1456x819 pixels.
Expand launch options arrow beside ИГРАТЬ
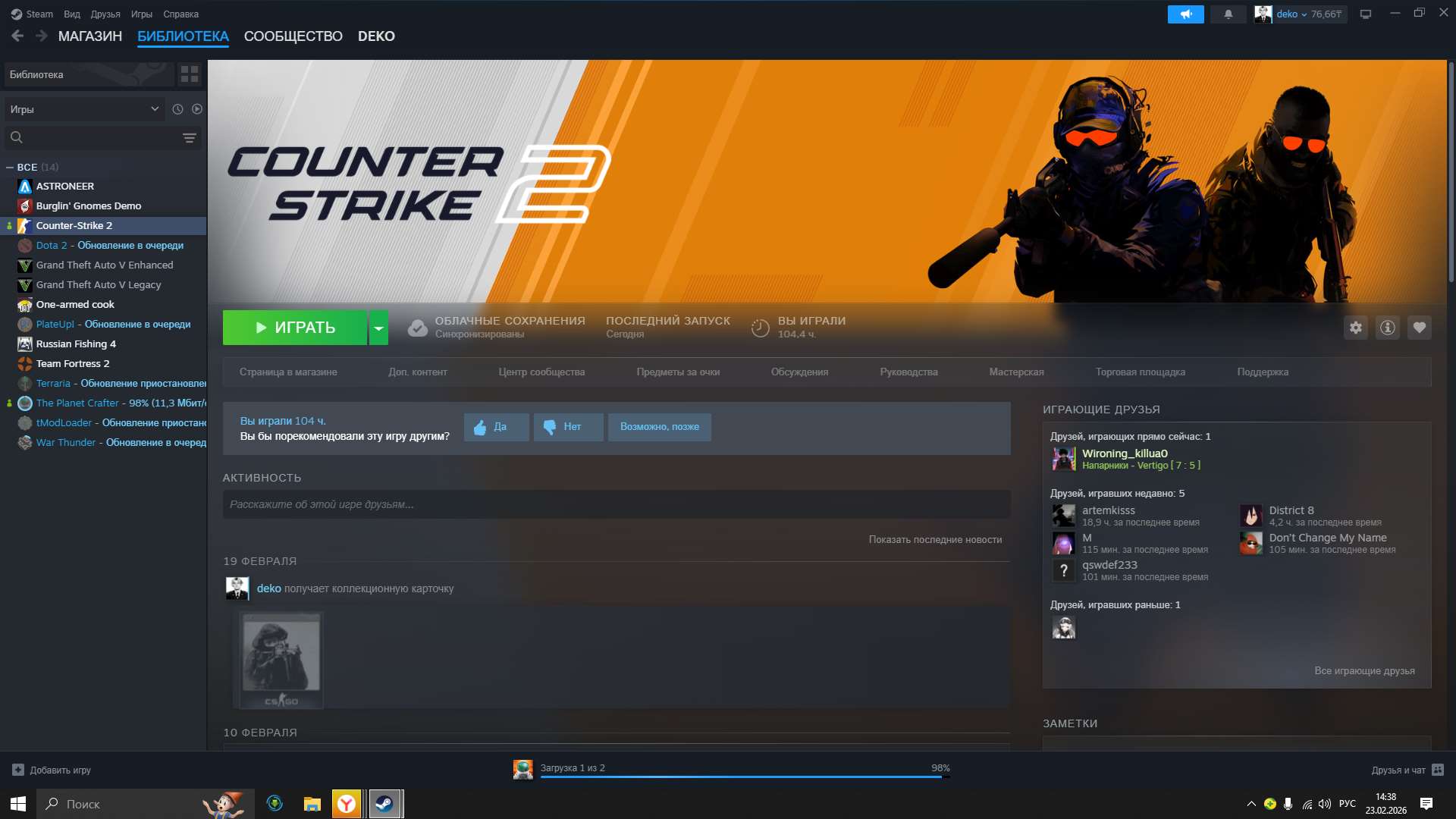tap(378, 328)
